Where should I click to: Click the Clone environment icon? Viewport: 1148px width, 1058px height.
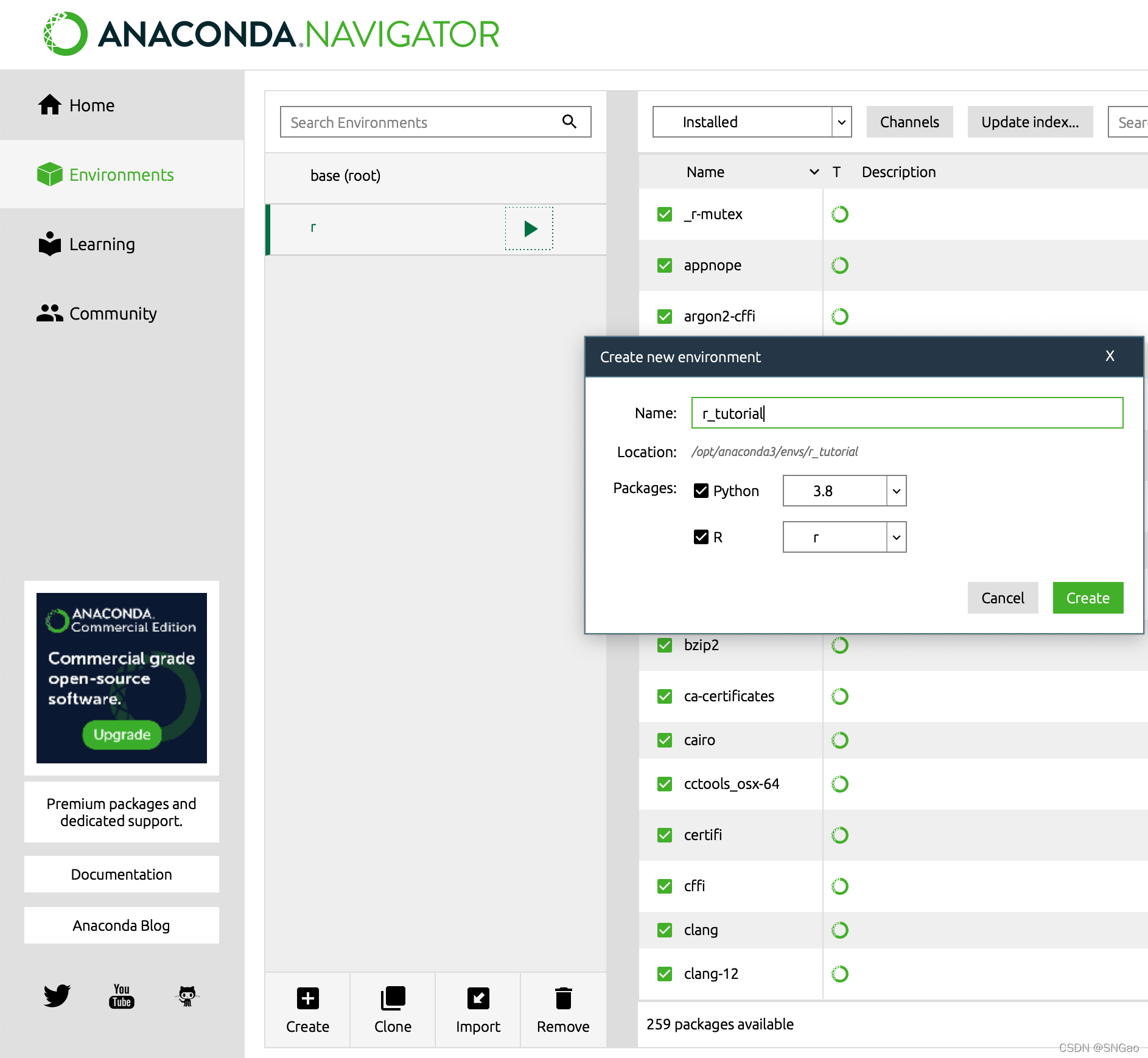point(393,998)
